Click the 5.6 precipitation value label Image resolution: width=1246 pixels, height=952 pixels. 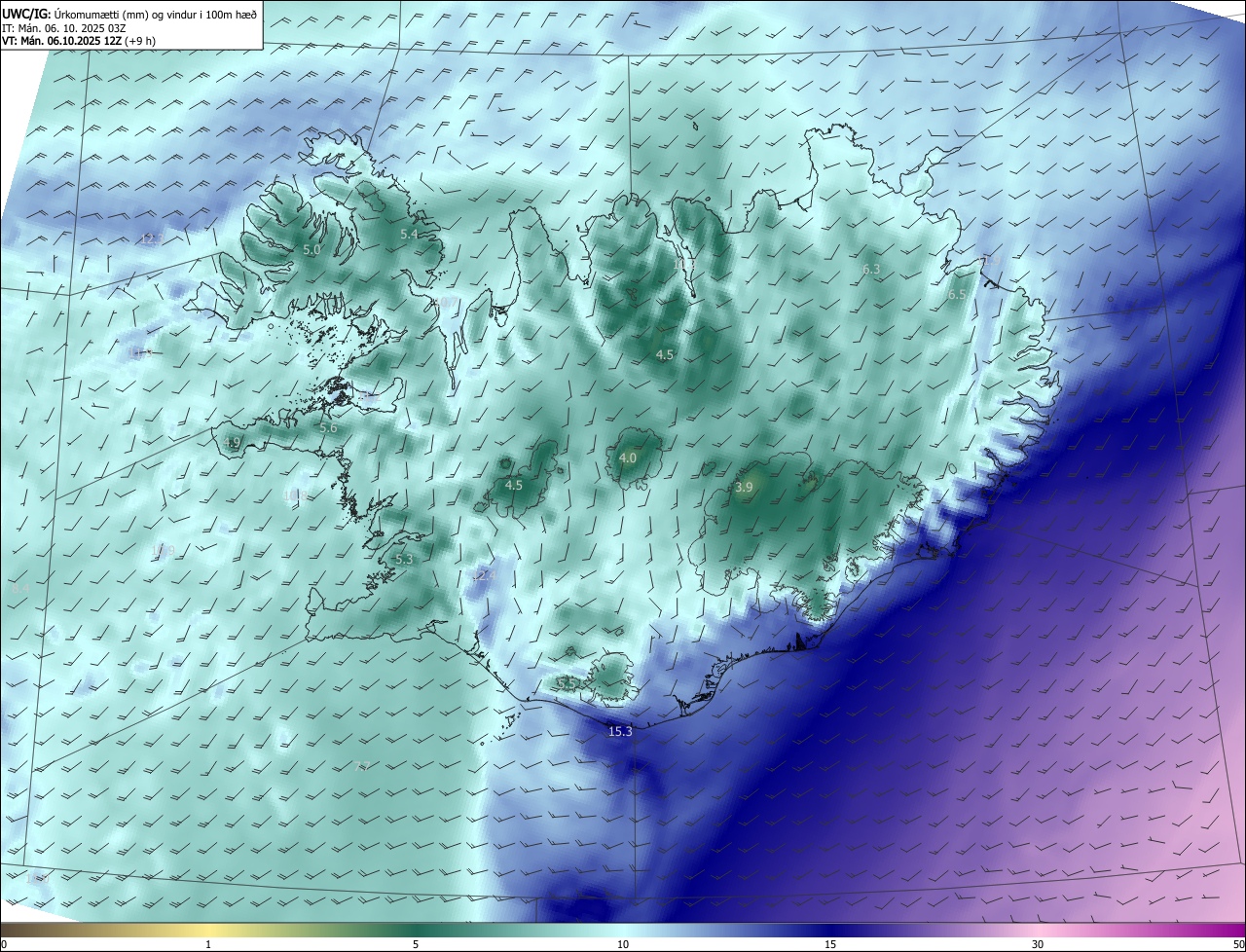click(x=328, y=428)
